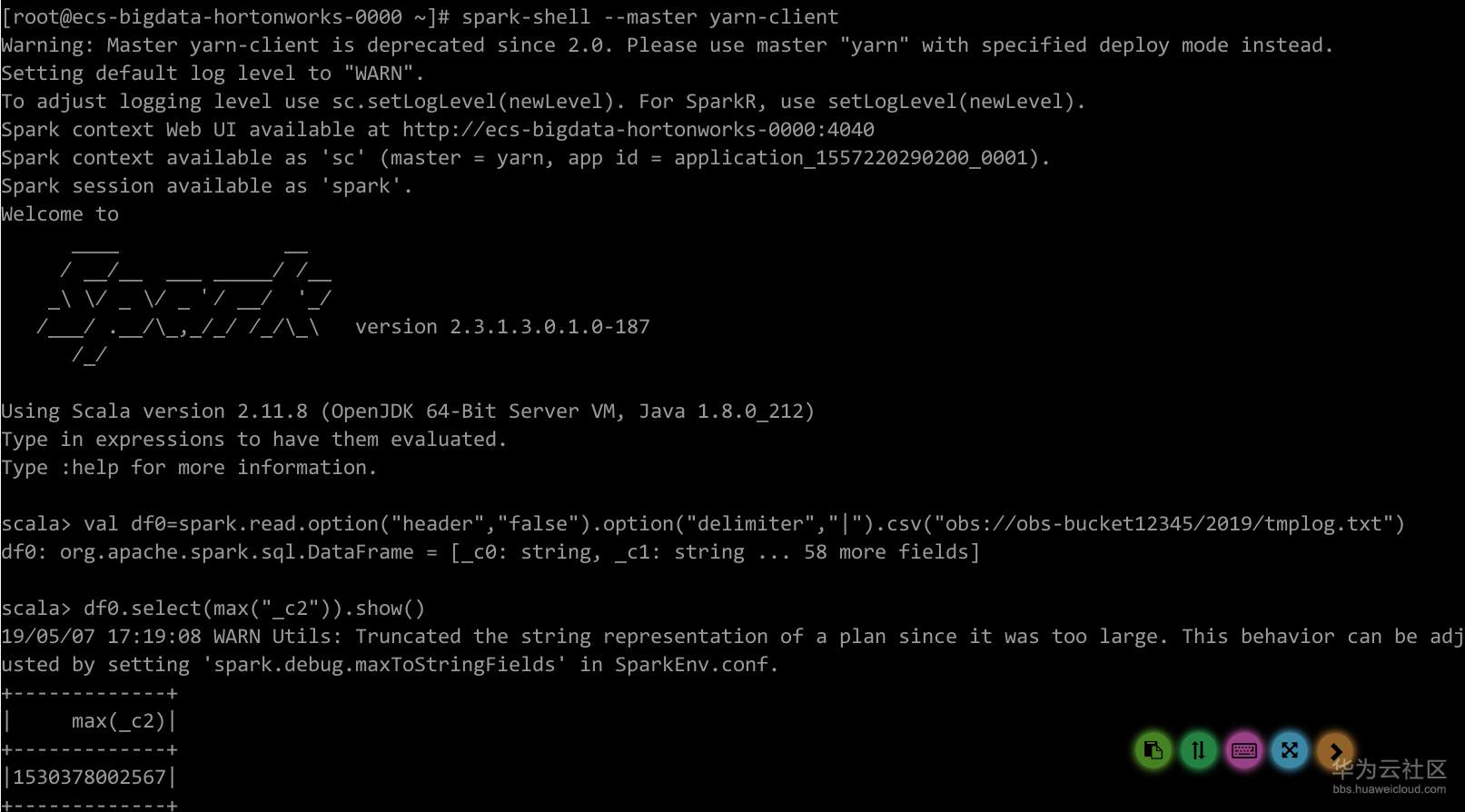Click the 华为云社区 watermark logo
Image resolution: width=1465 pixels, height=812 pixels.
[x=1389, y=769]
